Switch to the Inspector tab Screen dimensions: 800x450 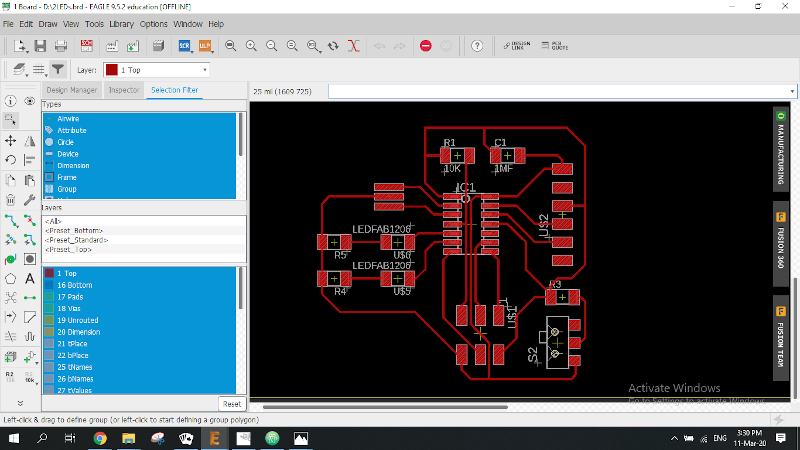pos(123,90)
